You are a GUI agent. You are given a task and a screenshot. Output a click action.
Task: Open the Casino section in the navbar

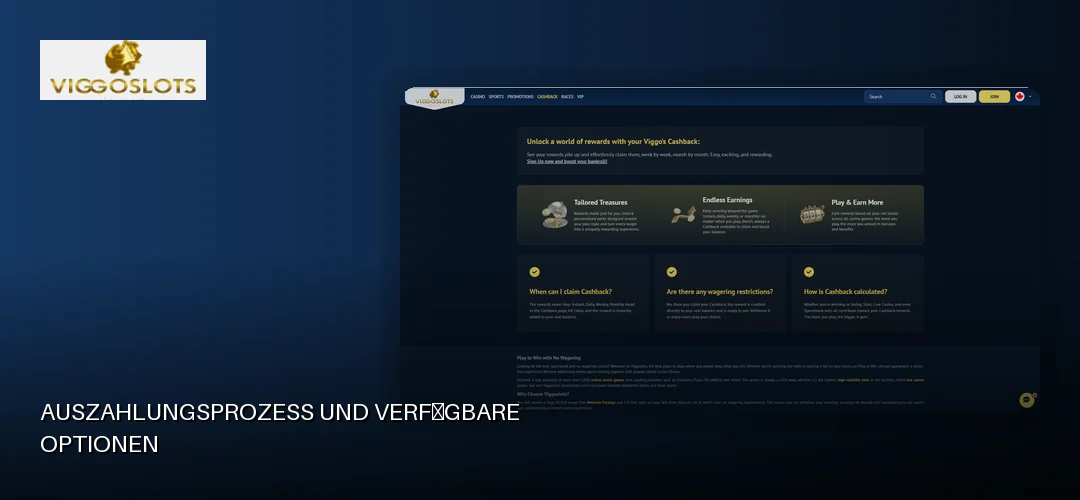coord(477,97)
